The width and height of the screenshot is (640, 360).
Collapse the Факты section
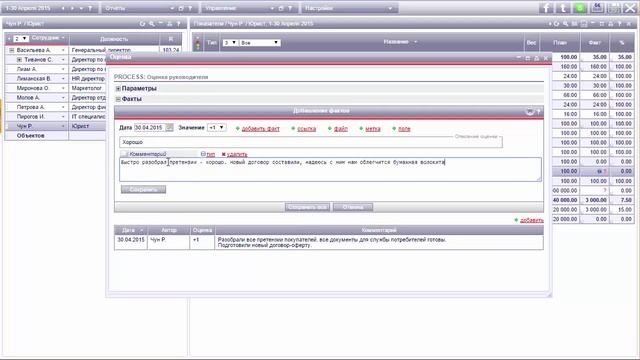tap(118, 99)
